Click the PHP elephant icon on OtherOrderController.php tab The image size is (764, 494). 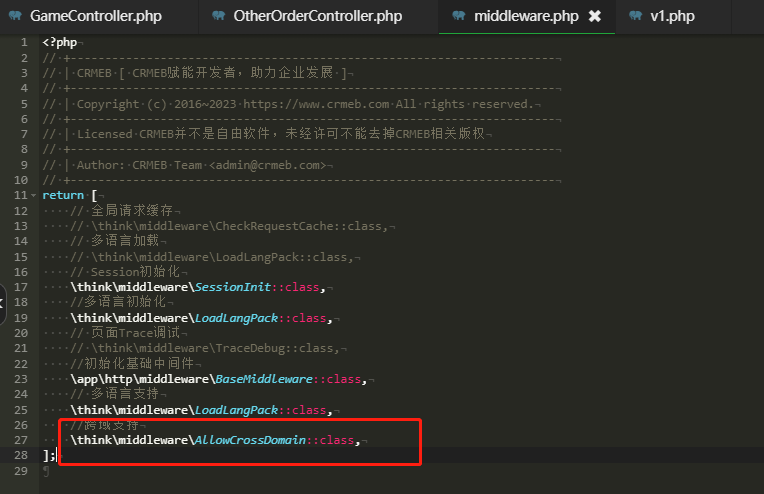click(219, 16)
